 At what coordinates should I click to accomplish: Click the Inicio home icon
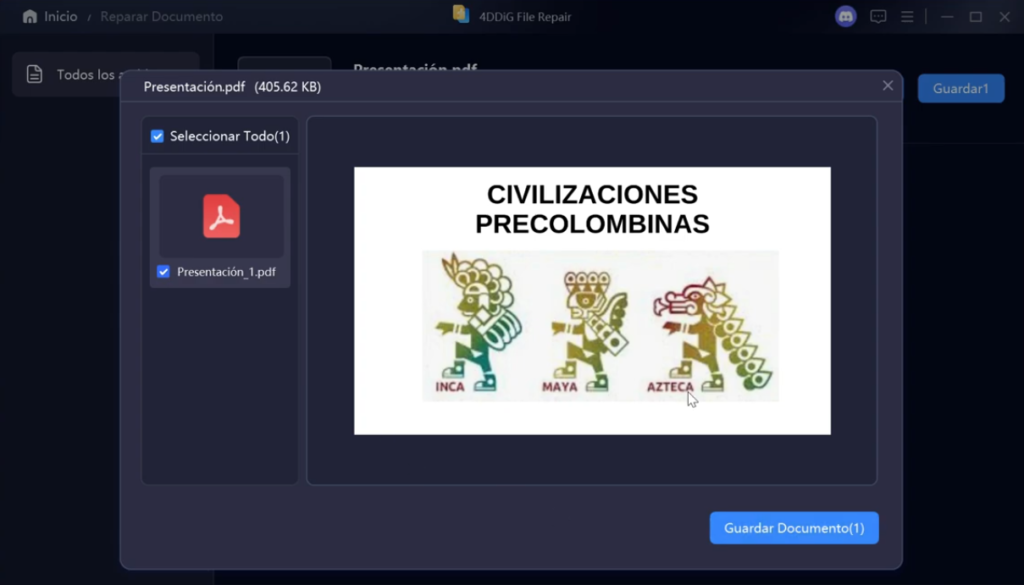pyautogui.click(x=29, y=17)
